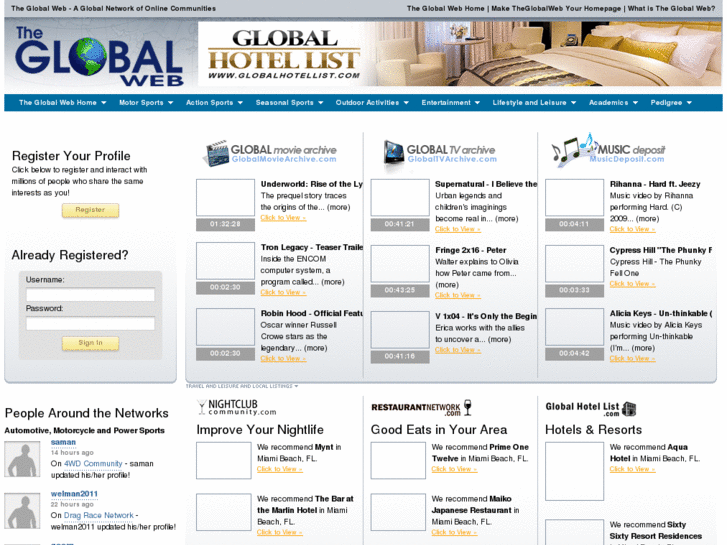Open the 4WD Community link

[x=93, y=464]
